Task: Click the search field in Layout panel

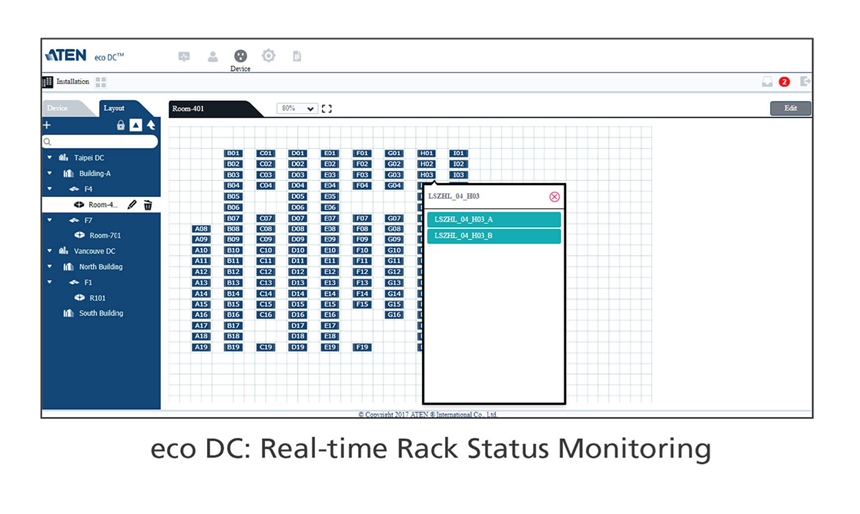Action: (x=100, y=142)
